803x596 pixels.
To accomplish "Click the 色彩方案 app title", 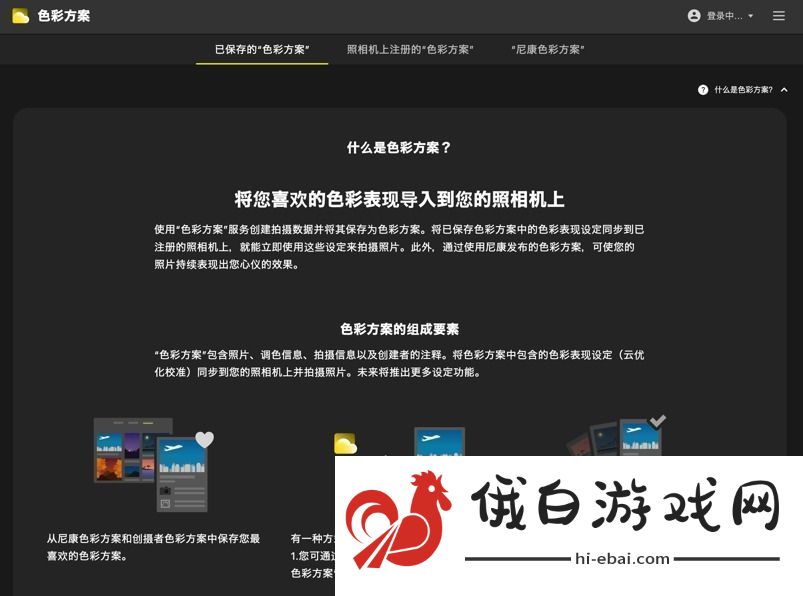I will (64, 16).
